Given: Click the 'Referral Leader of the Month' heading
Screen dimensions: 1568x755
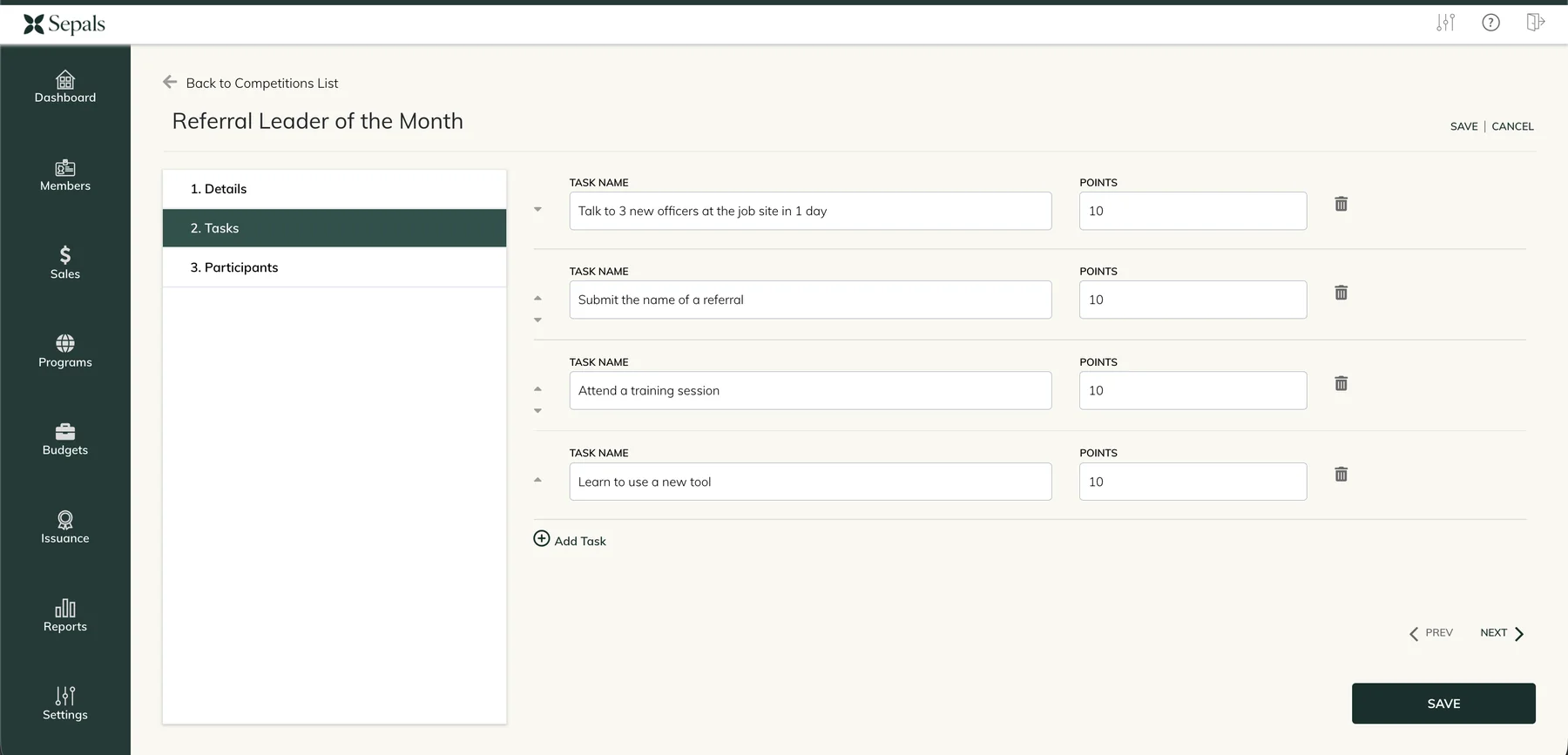Looking at the screenshot, I should [318, 121].
